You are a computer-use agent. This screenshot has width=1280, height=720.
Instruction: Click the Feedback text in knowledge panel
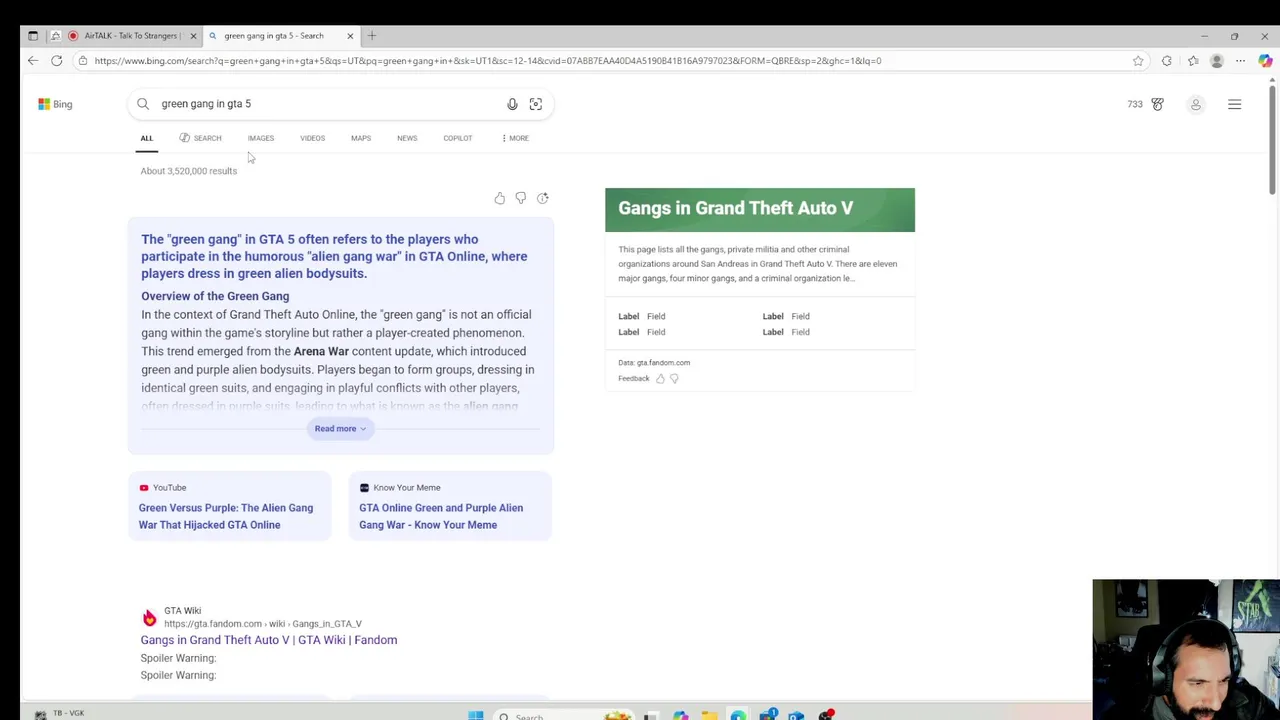[x=634, y=379]
